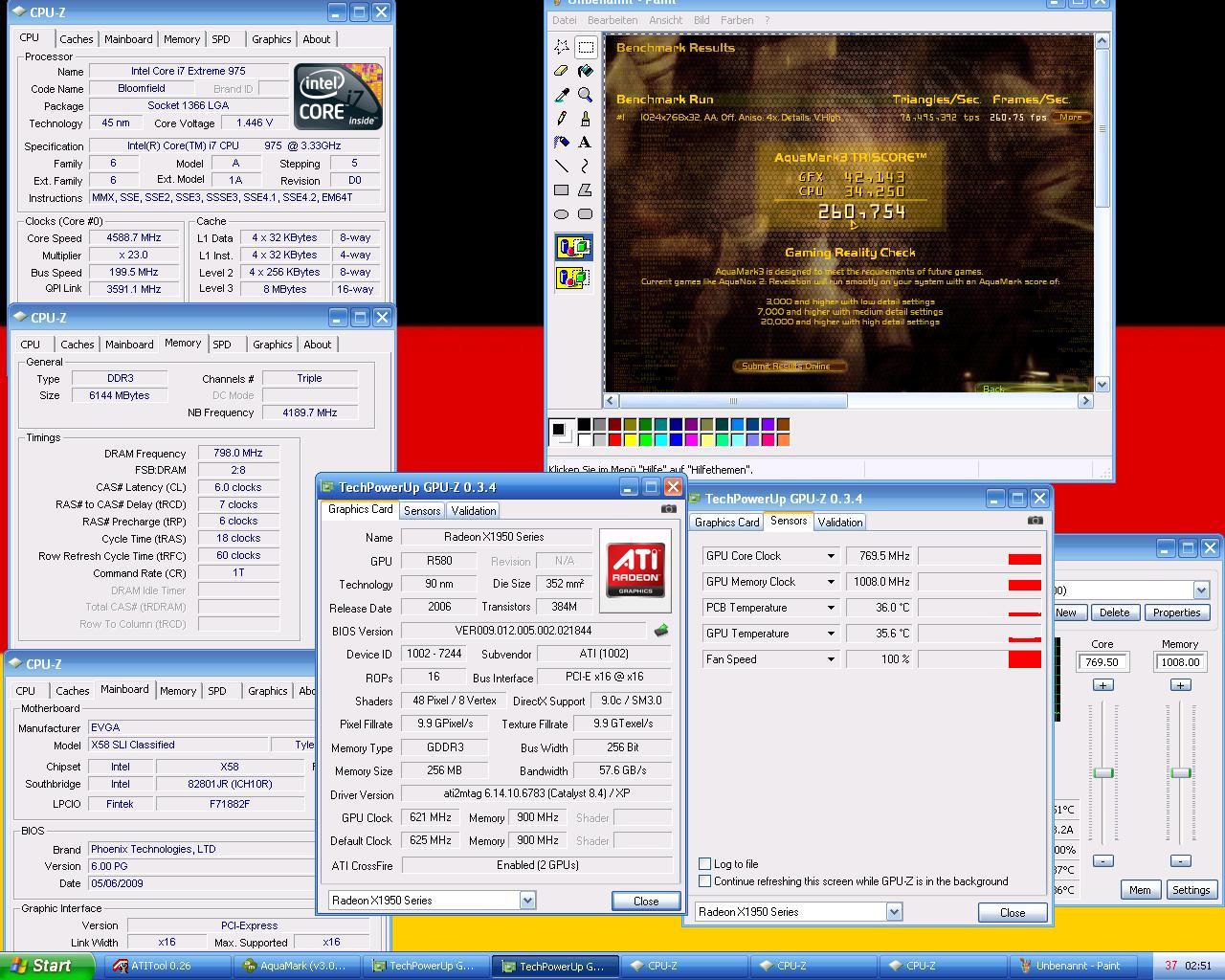Viewport: 1225px width, 980px height.
Task: Click the screenshot camera icon in GPU-Z Sensors window
Action: (x=1035, y=521)
